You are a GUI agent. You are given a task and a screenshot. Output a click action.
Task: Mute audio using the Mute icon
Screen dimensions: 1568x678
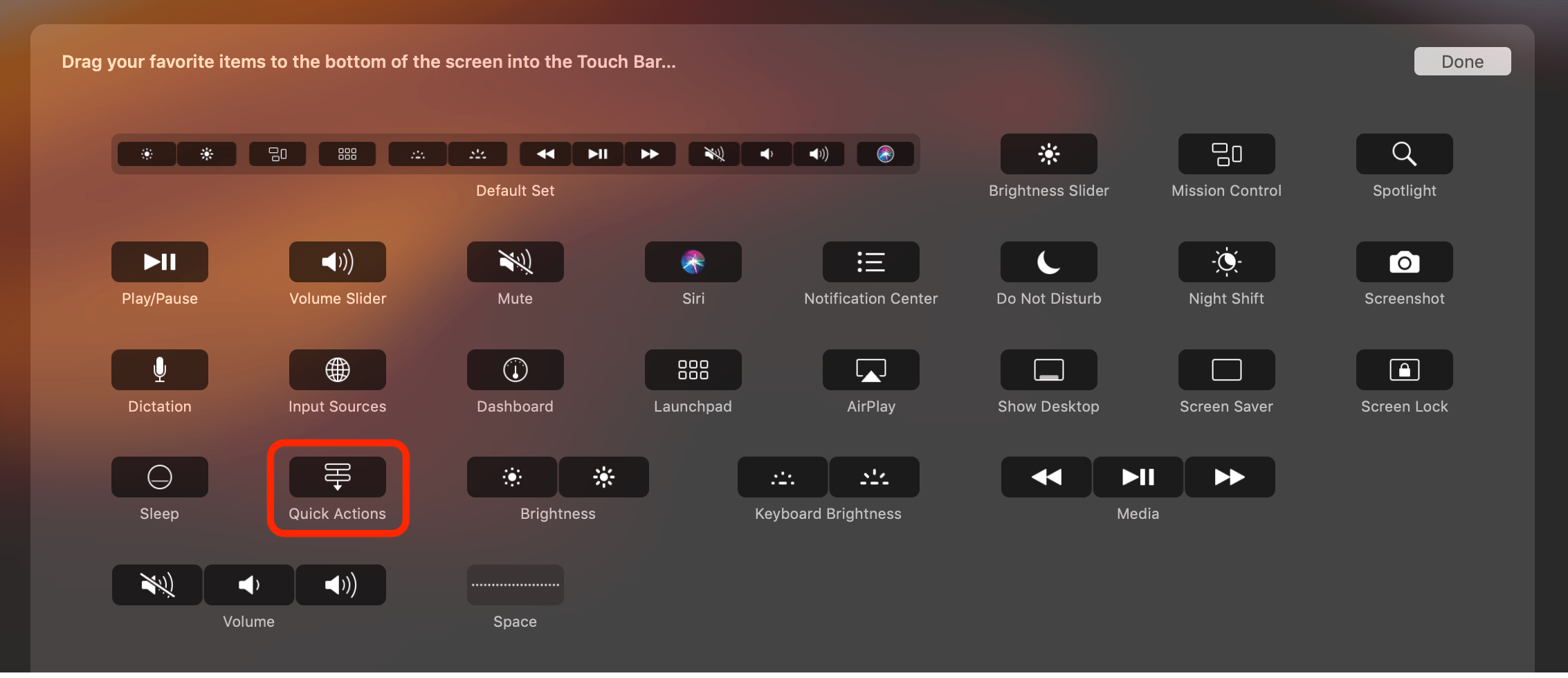tap(515, 262)
